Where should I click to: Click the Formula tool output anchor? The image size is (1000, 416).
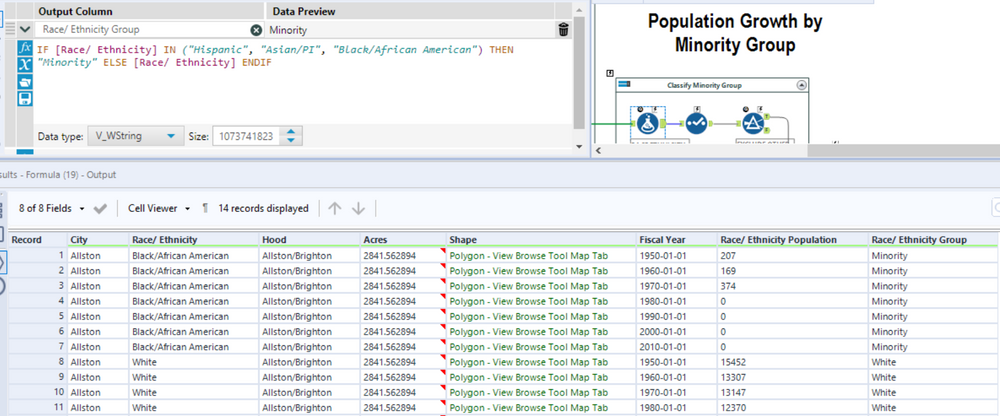(x=663, y=123)
